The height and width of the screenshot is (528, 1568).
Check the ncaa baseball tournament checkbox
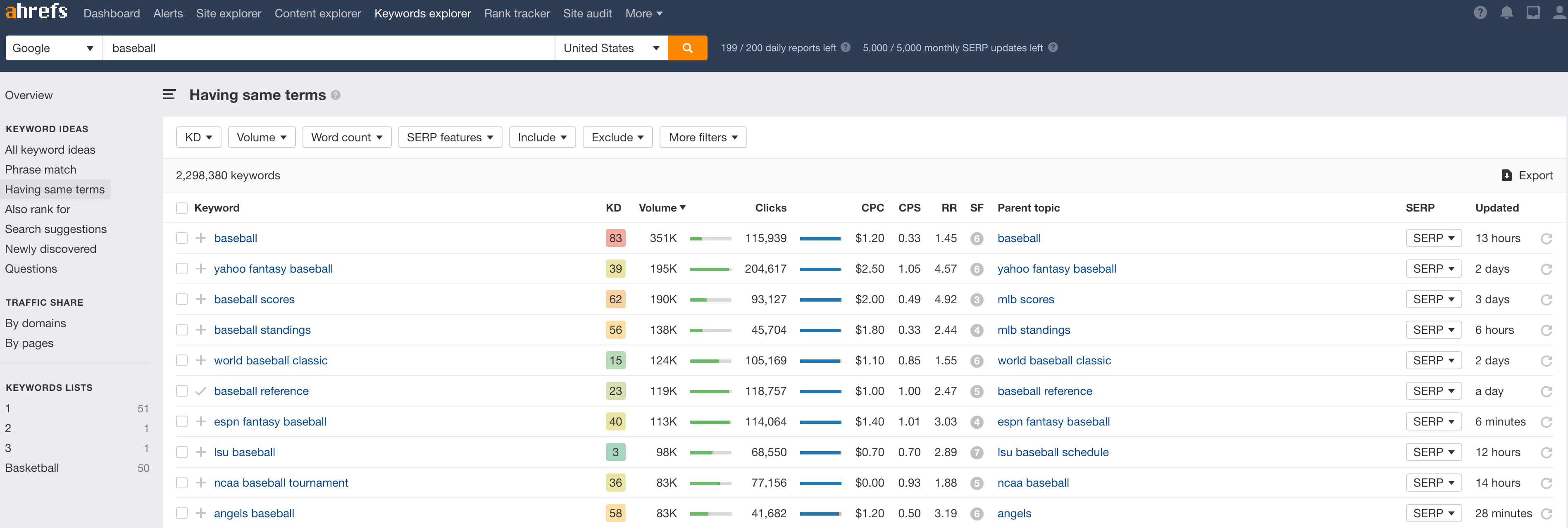click(x=181, y=483)
